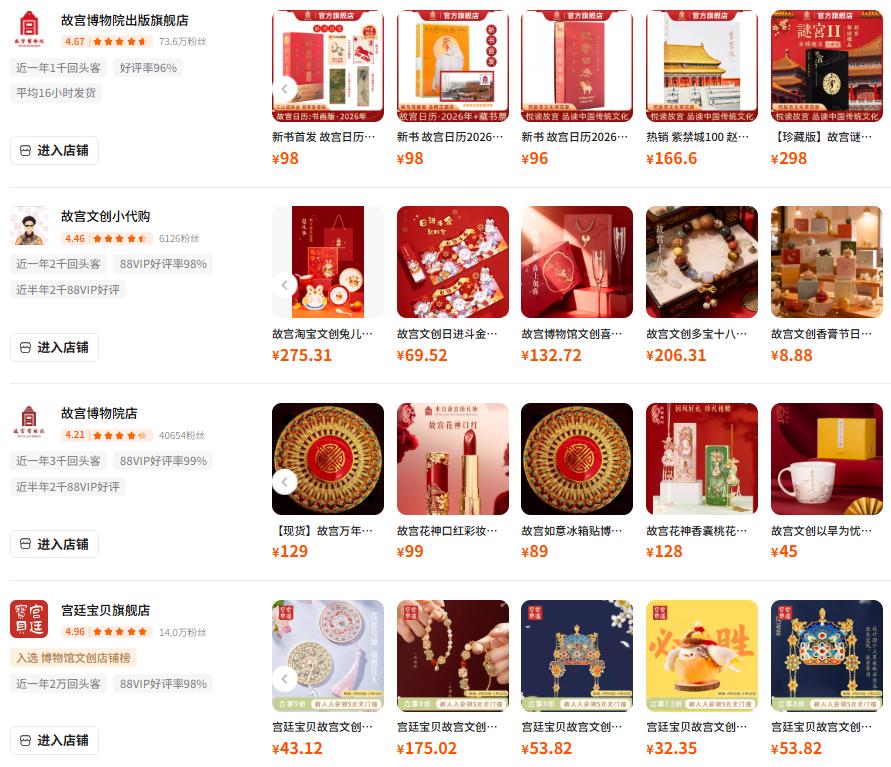This screenshot has width=891, height=767.
Task: Open the ¥32.35 yellow chick product image
Action: click(x=702, y=656)
